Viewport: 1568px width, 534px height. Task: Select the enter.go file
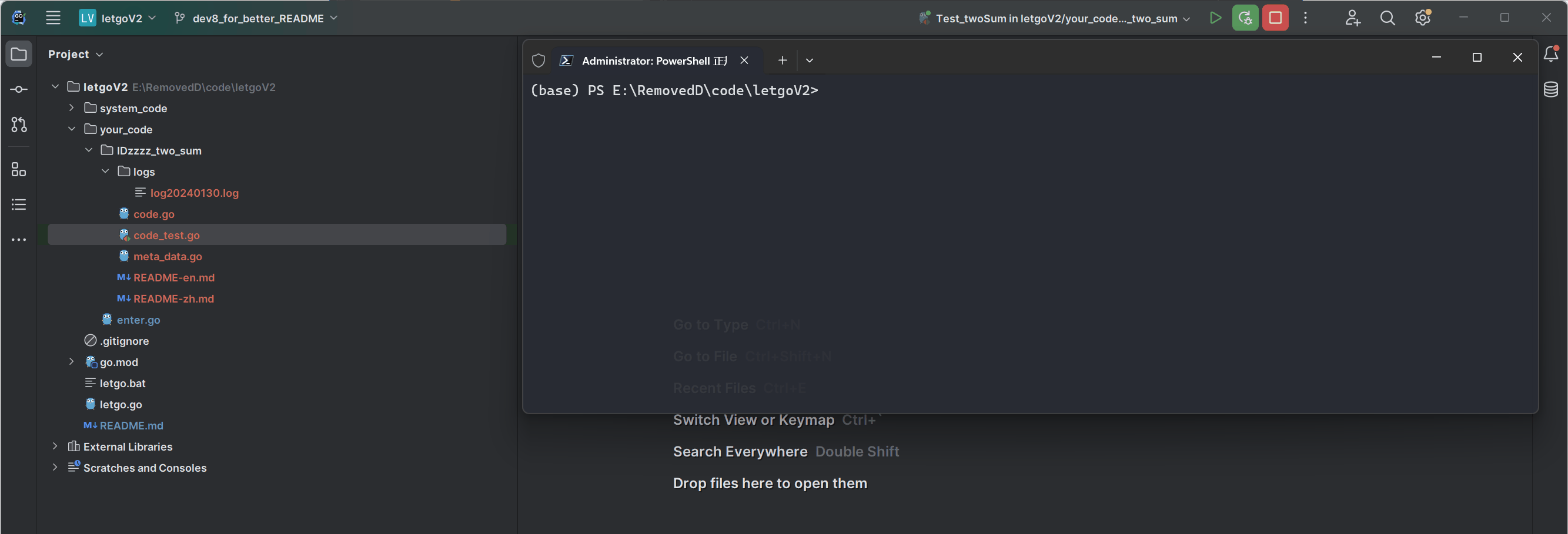pyautogui.click(x=138, y=320)
